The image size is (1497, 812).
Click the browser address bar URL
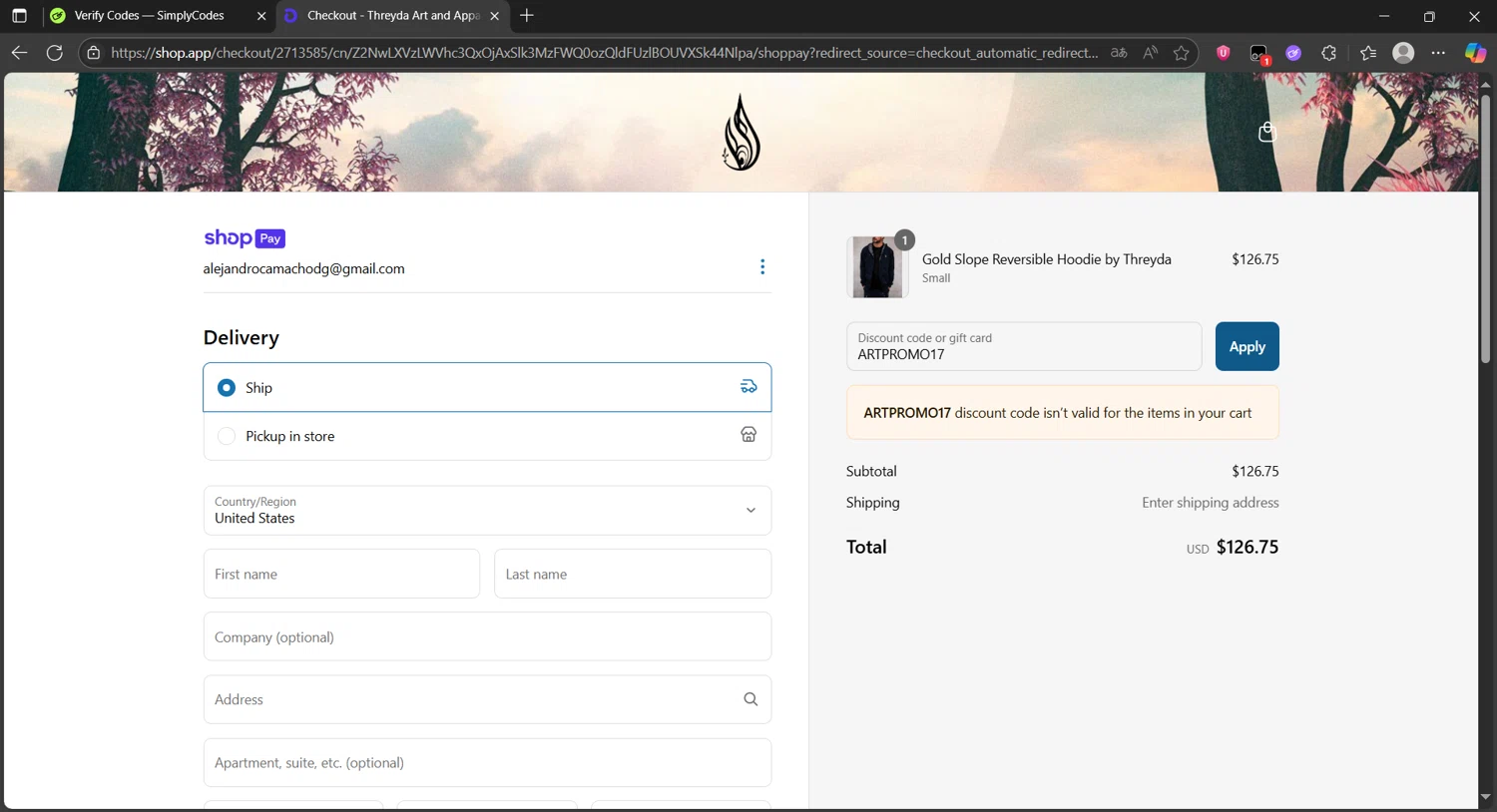pos(604,53)
